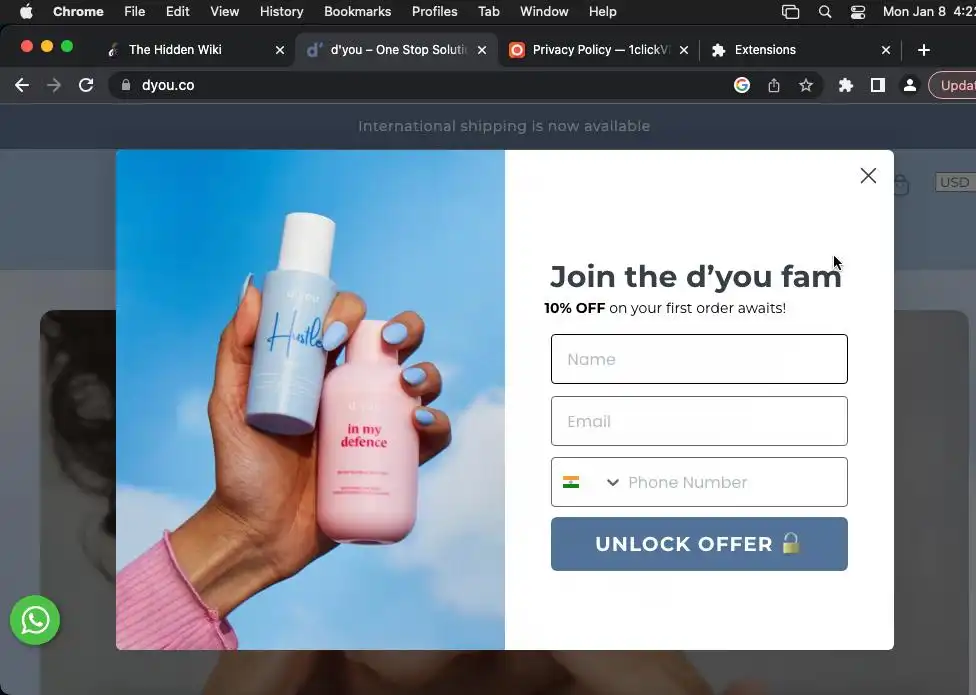Image resolution: width=976 pixels, height=695 pixels.
Task: Switch to Privacy Policy tab
Action: click(x=599, y=50)
